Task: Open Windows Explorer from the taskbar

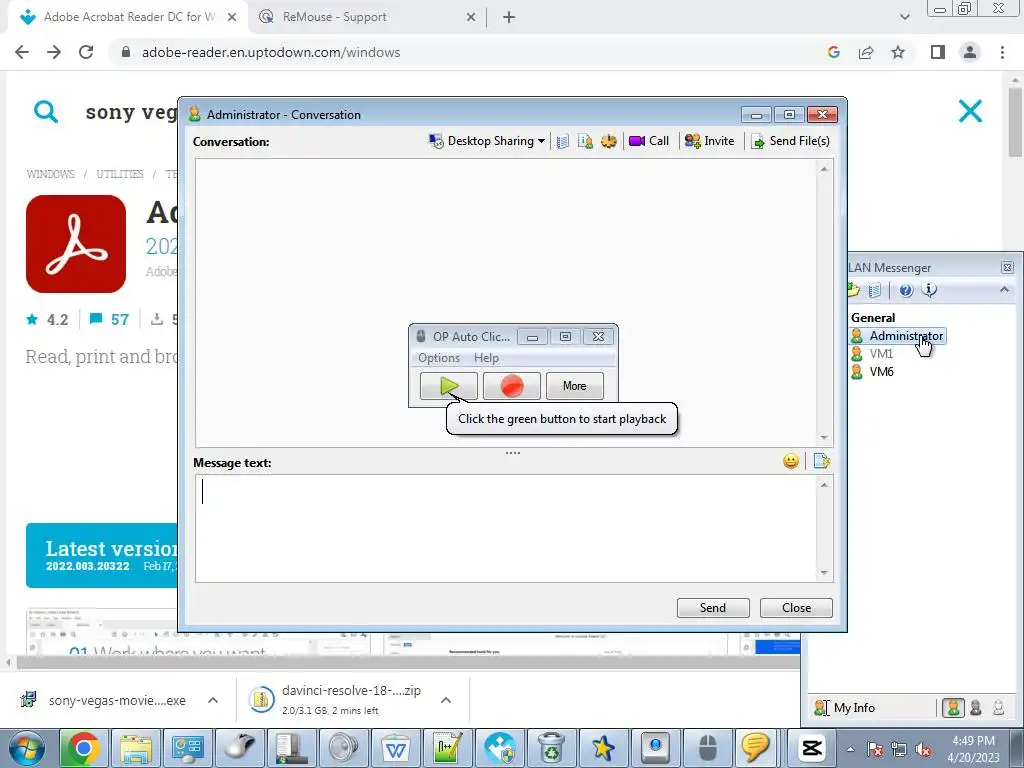Action: [x=136, y=748]
